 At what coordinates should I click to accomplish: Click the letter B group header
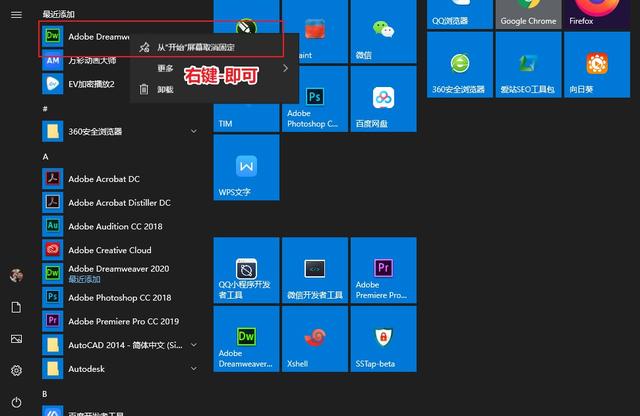(45, 394)
